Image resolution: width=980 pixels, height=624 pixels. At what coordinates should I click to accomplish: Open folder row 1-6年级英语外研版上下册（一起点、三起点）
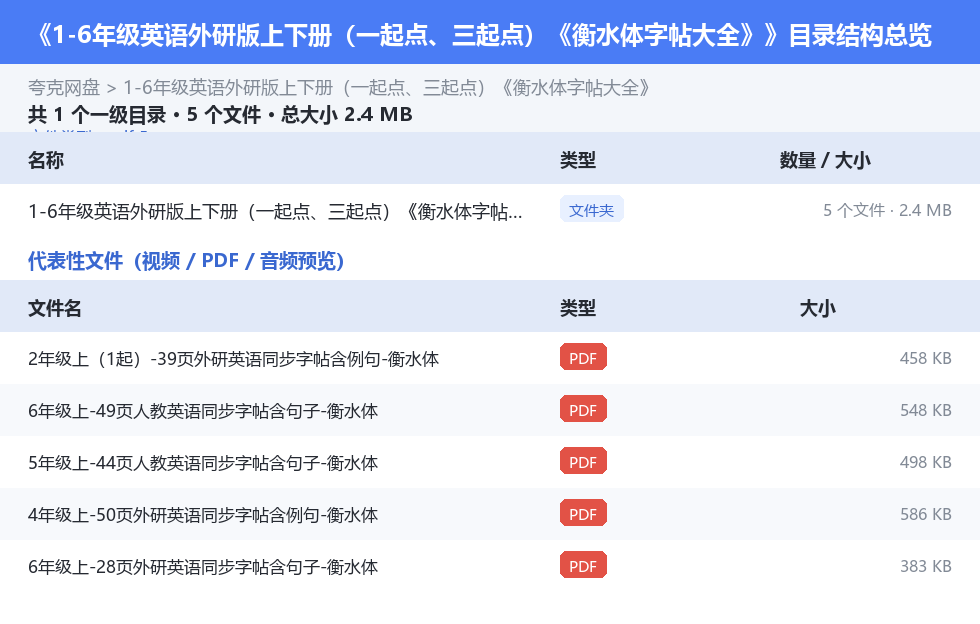pyautogui.click(x=275, y=211)
